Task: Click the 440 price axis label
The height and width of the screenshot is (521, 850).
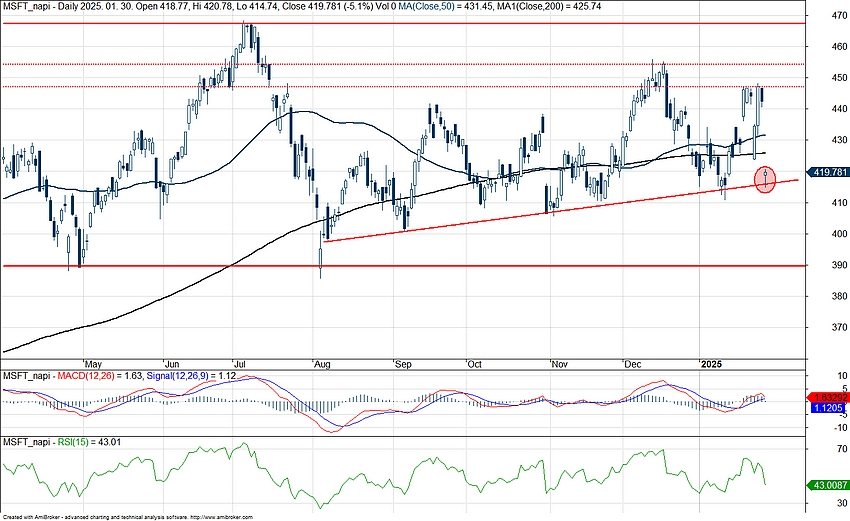Action: click(840, 109)
